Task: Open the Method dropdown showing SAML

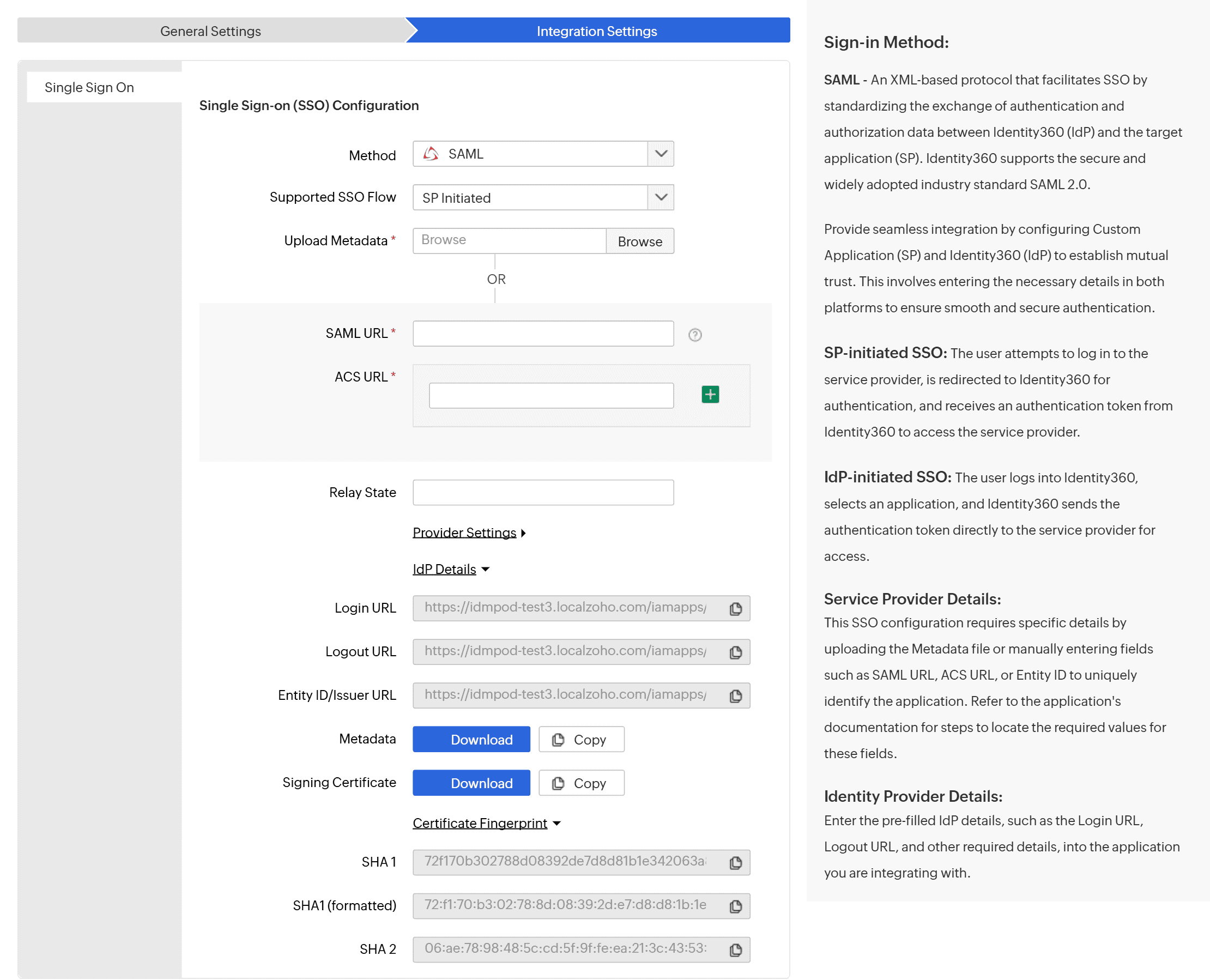Action: point(543,154)
